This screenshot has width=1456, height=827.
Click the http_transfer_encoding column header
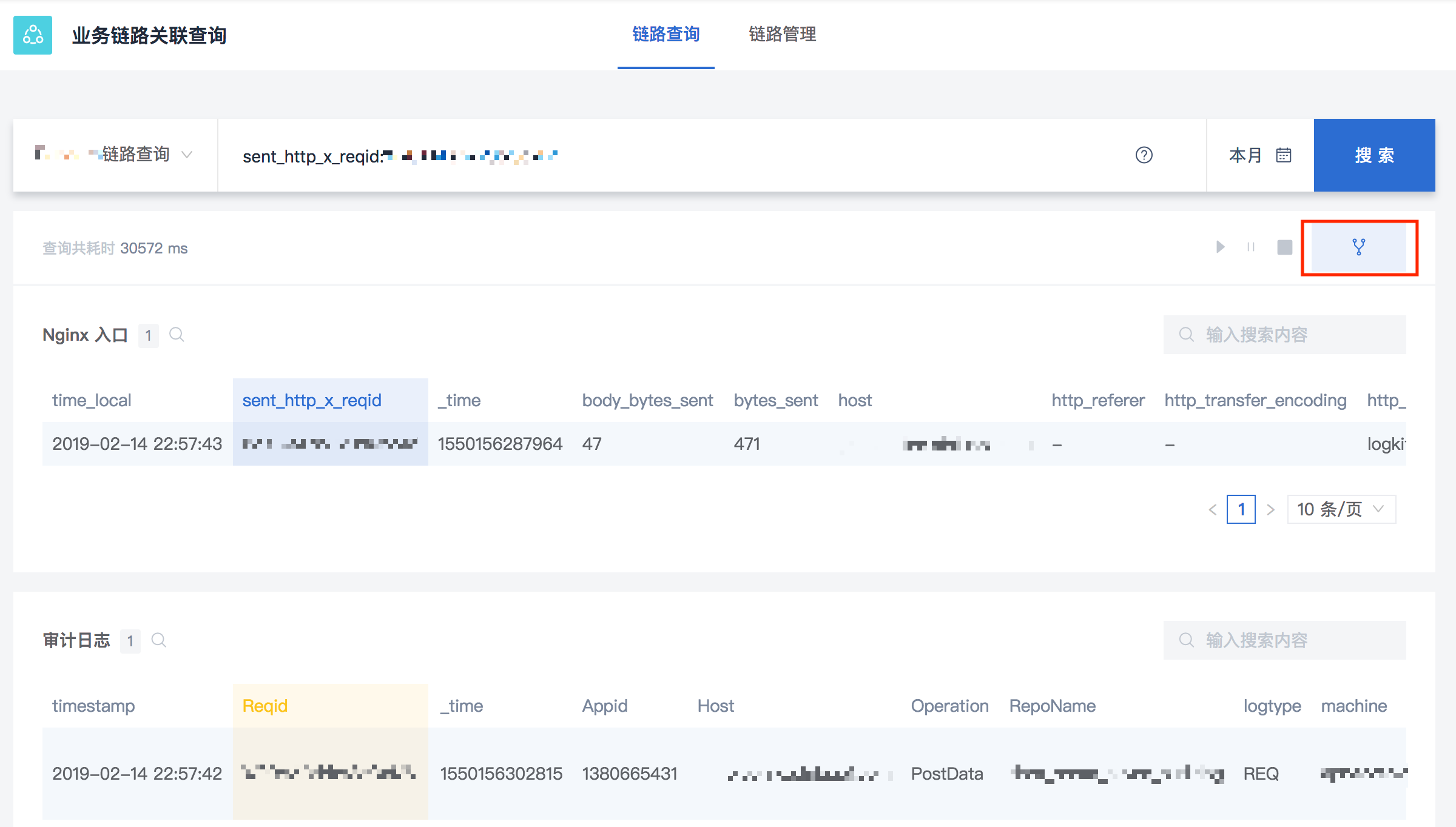[1255, 400]
